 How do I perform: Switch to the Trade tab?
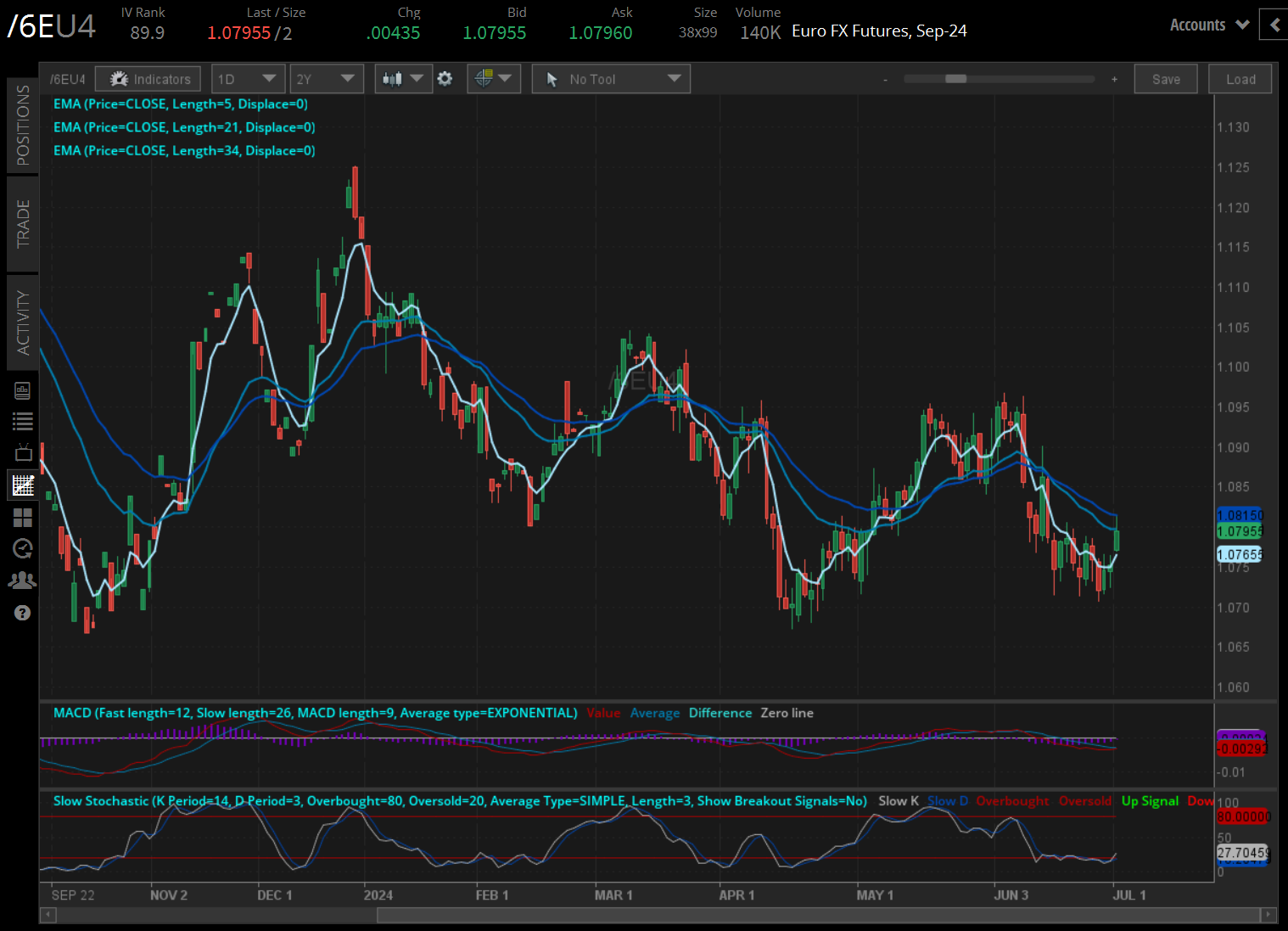pyautogui.click(x=23, y=224)
